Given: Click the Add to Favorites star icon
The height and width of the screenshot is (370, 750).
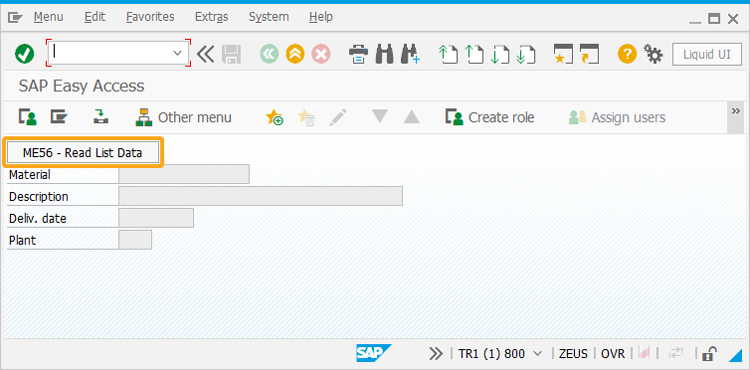Looking at the screenshot, I should [275, 117].
